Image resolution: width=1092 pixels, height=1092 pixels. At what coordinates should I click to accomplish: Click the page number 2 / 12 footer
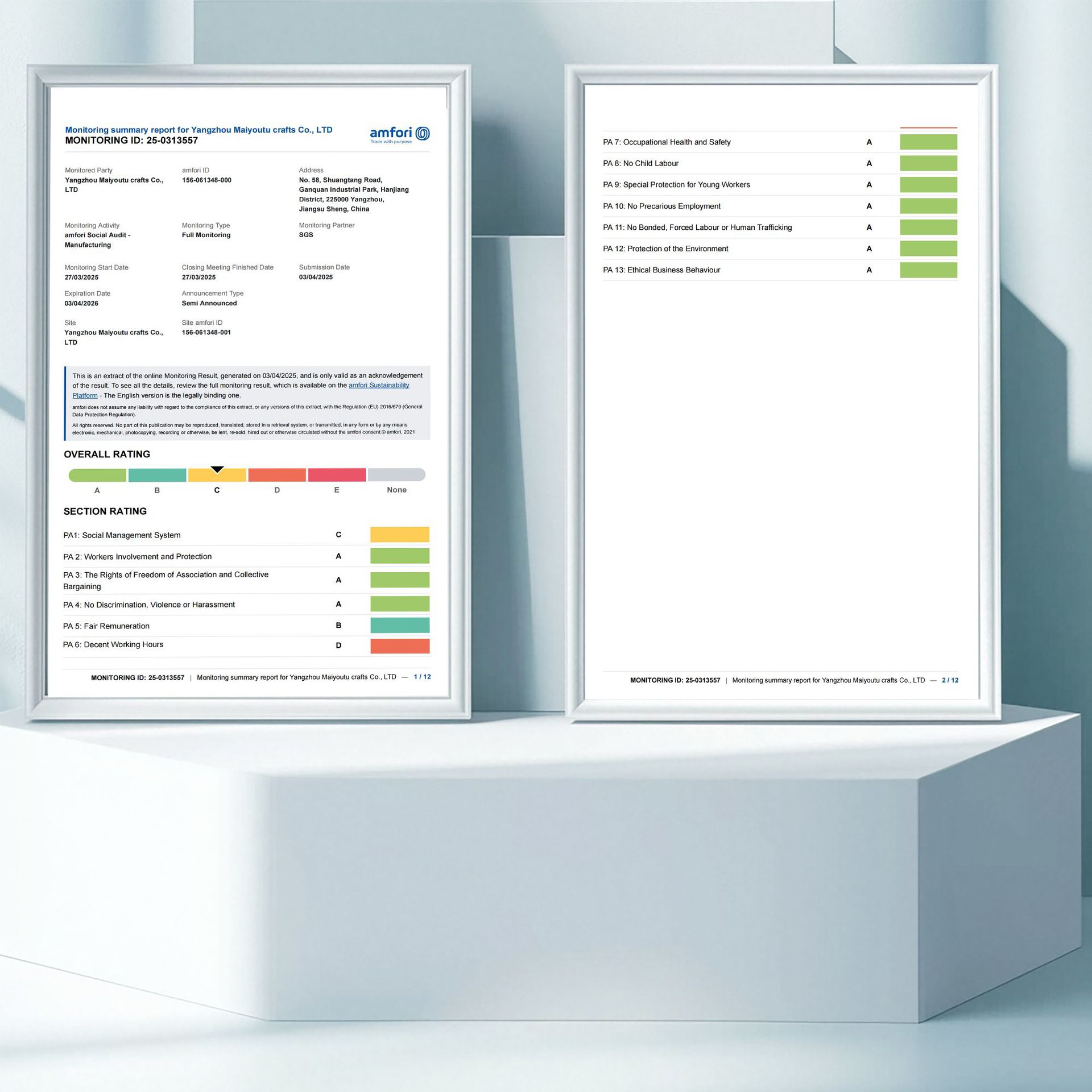(950, 680)
